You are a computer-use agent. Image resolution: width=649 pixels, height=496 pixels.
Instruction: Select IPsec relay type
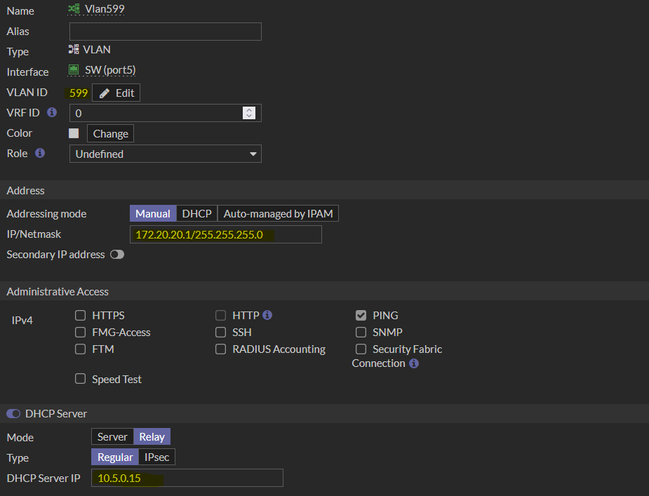[157, 457]
